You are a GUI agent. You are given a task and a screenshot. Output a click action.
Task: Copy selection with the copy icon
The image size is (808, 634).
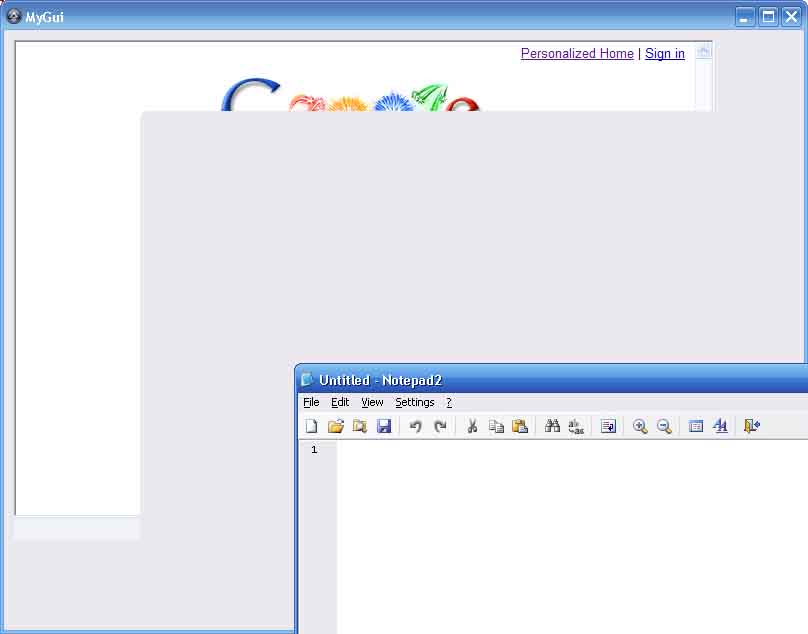click(x=496, y=426)
